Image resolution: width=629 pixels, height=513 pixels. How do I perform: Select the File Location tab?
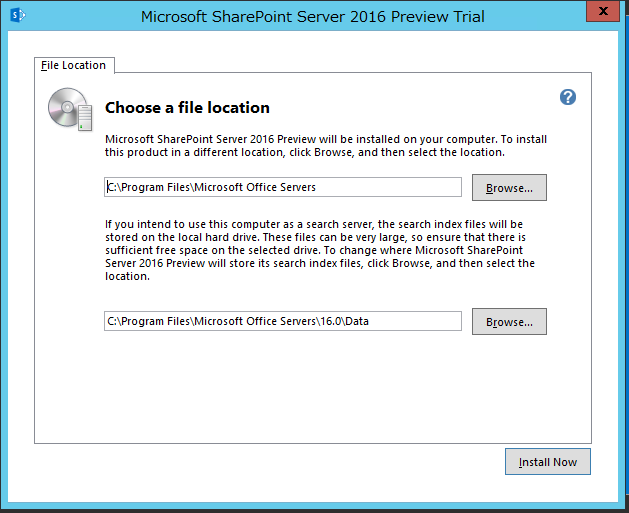(74, 65)
